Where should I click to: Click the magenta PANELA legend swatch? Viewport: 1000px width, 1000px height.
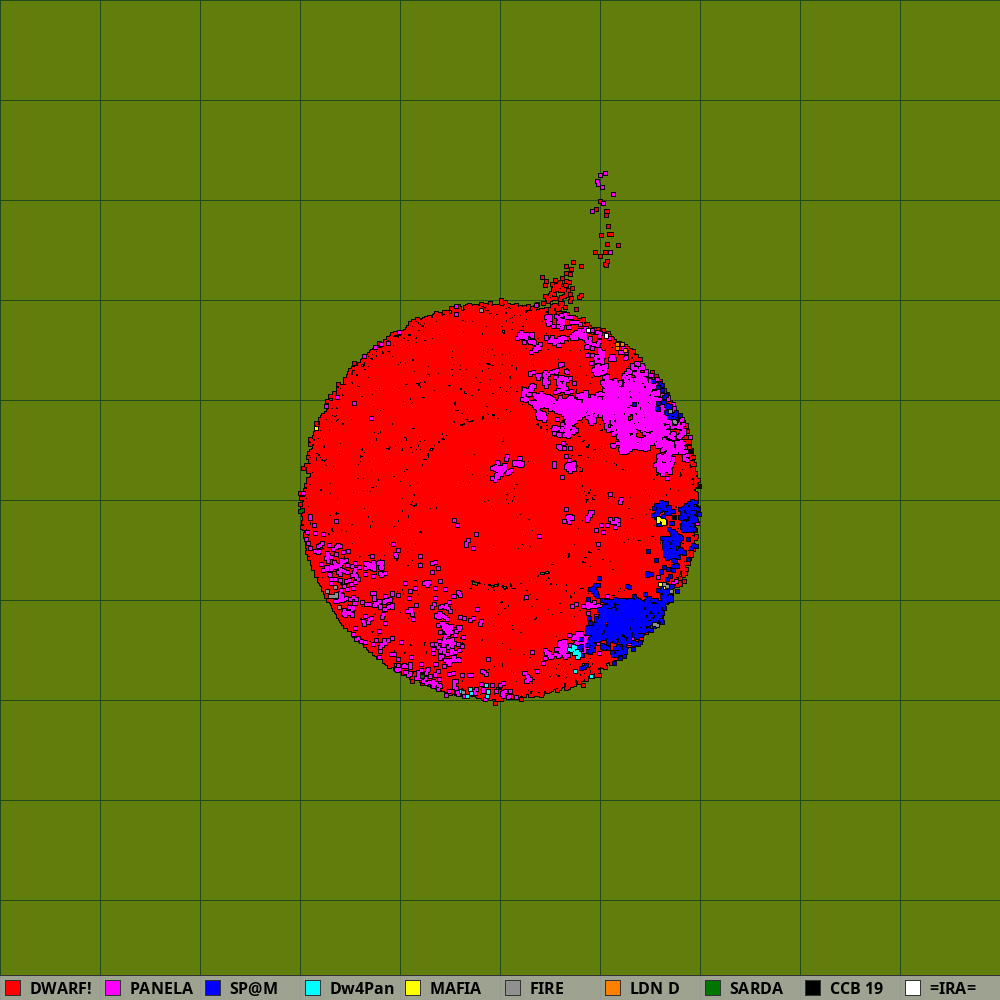pyautogui.click(x=113, y=988)
